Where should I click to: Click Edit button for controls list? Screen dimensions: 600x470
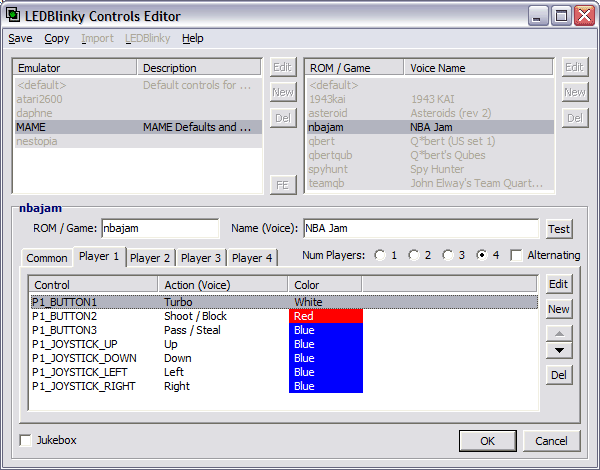click(559, 284)
